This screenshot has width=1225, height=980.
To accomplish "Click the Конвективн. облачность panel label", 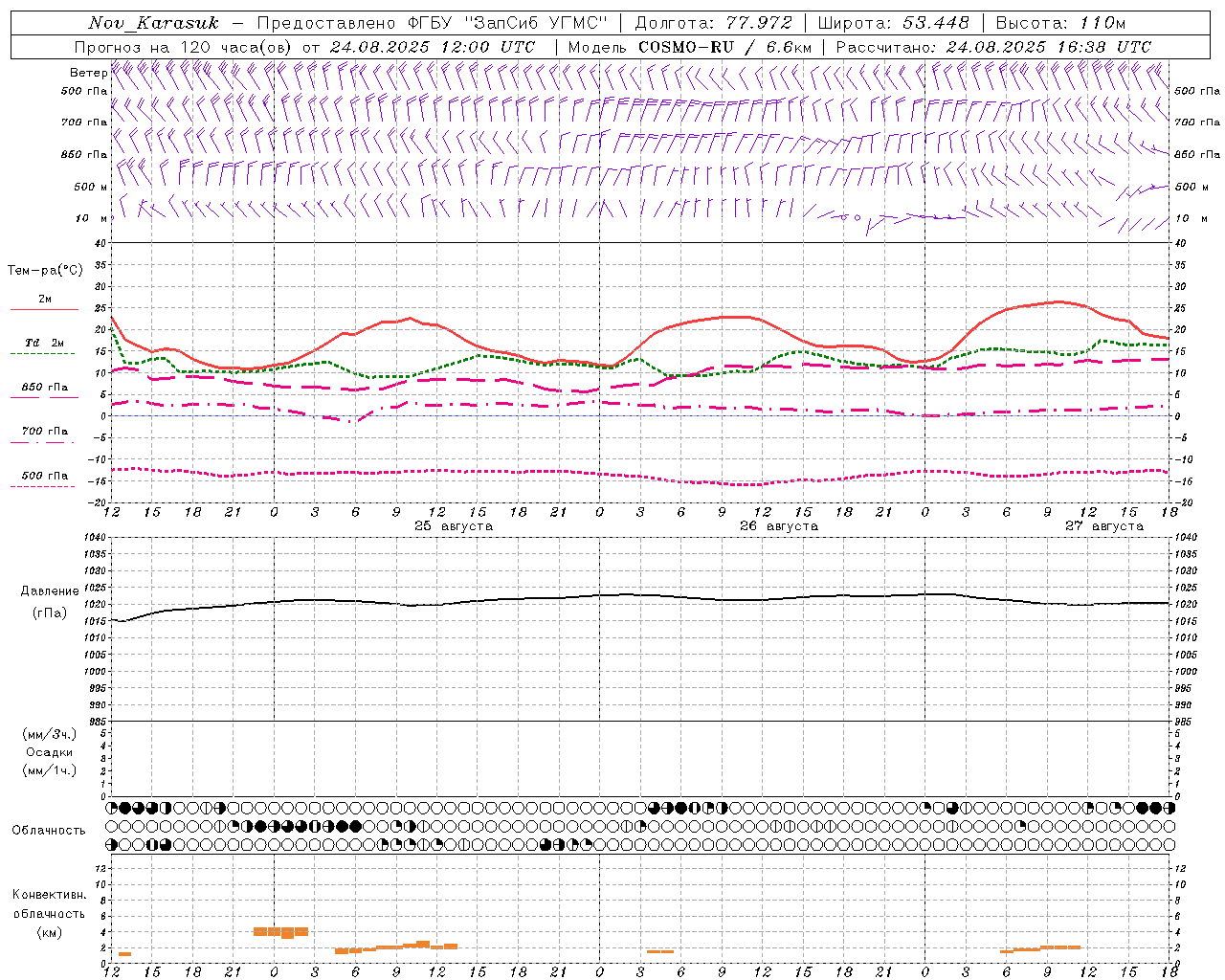I will 49,904.
